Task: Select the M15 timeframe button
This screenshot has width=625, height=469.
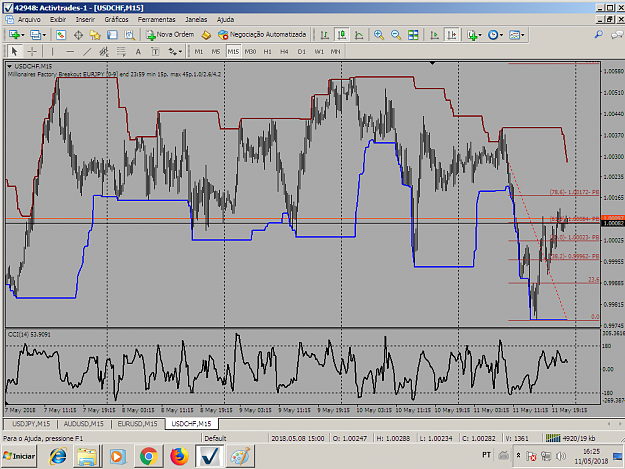Action: pyautogui.click(x=233, y=51)
